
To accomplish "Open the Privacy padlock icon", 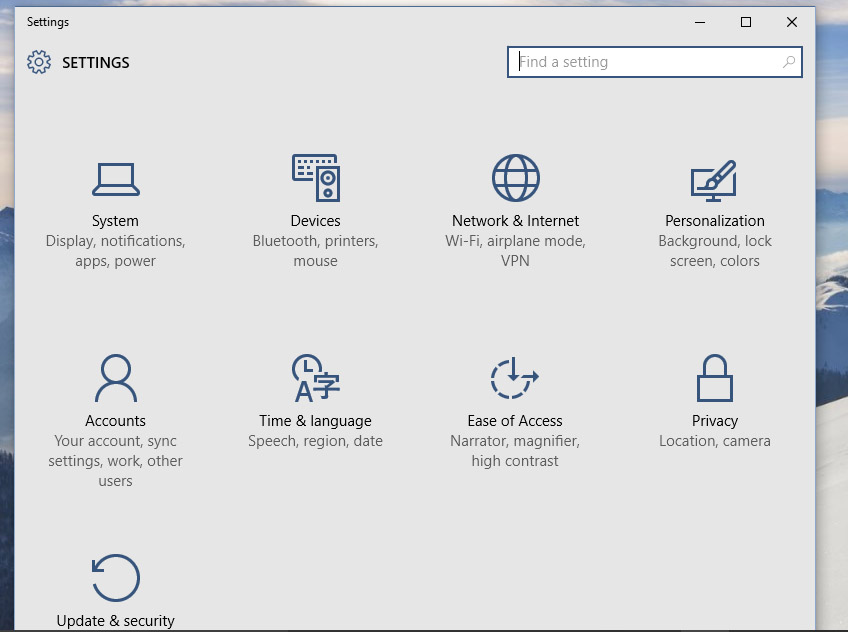I will [714, 378].
